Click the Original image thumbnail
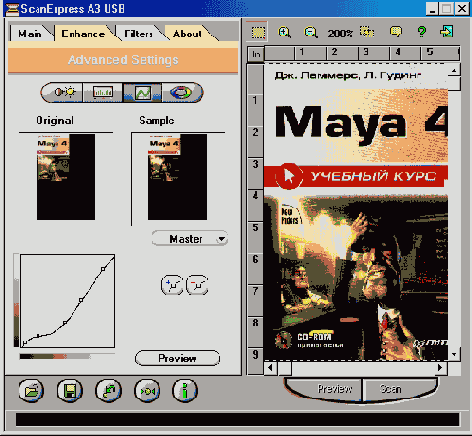The height and width of the screenshot is (436, 472). 66,177
